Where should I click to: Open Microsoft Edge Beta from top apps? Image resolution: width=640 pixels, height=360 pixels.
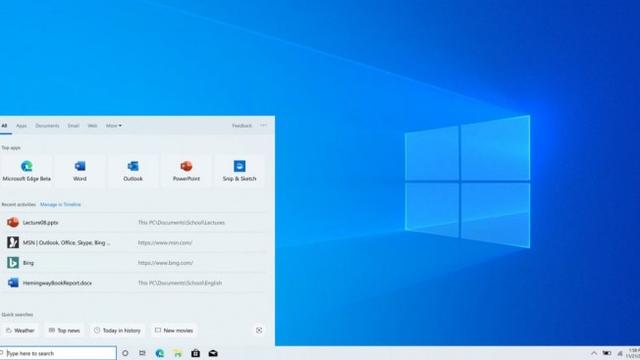[27, 171]
